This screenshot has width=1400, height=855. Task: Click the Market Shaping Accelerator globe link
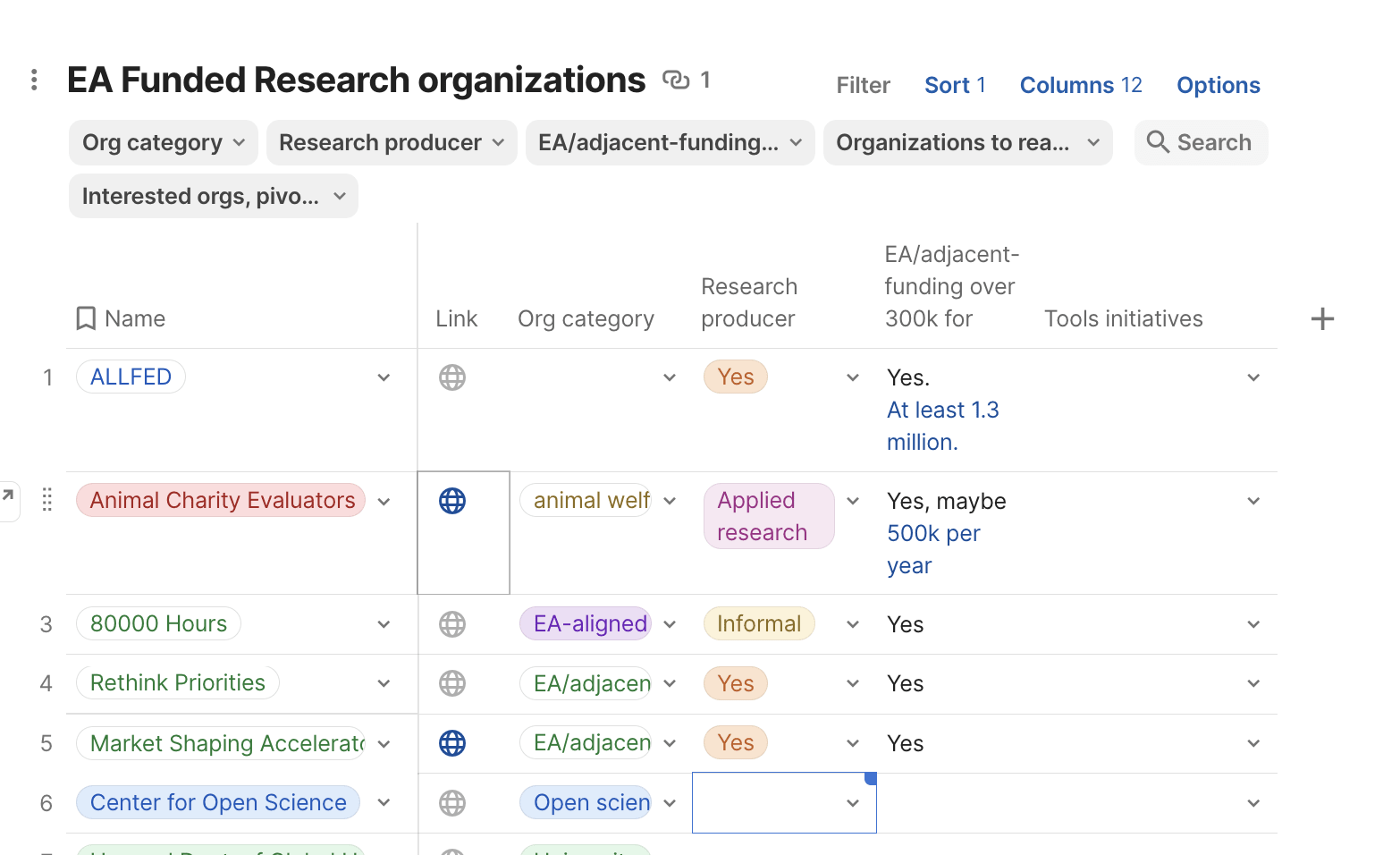point(452,743)
